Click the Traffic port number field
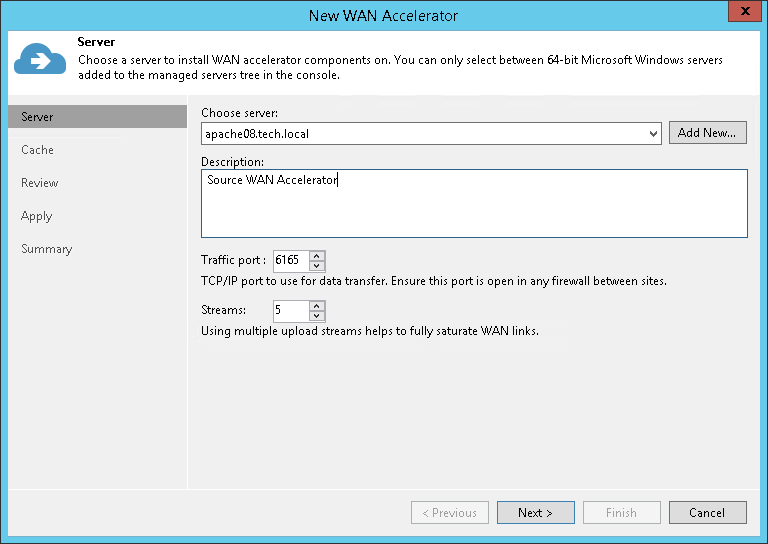The height and width of the screenshot is (544, 768). point(290,260)
